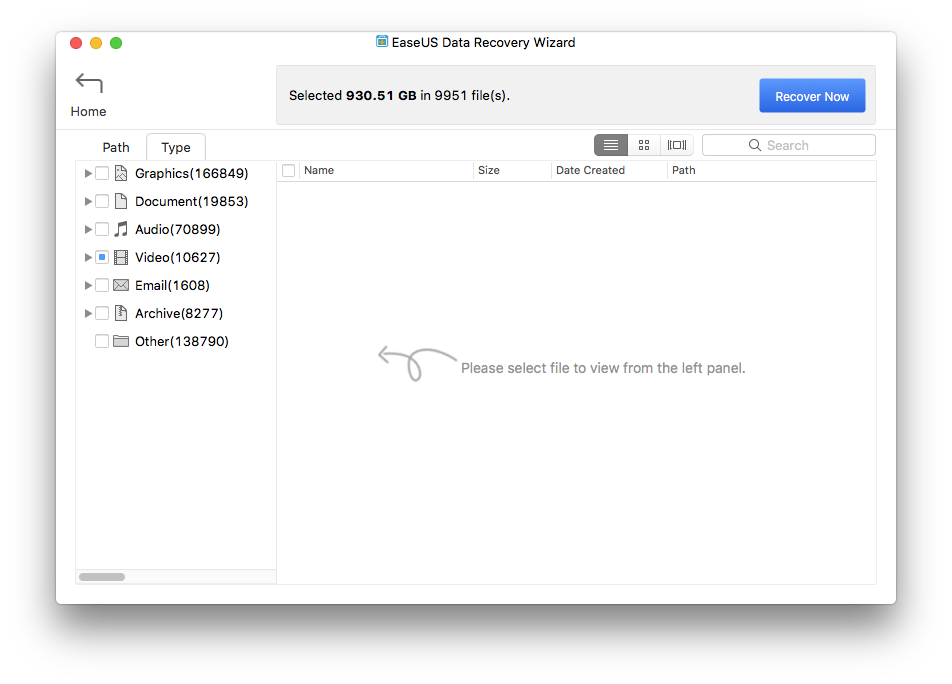Select the Archive(8277) row
952x684 pixels.
pyautogui.click(x=176, y=313)
